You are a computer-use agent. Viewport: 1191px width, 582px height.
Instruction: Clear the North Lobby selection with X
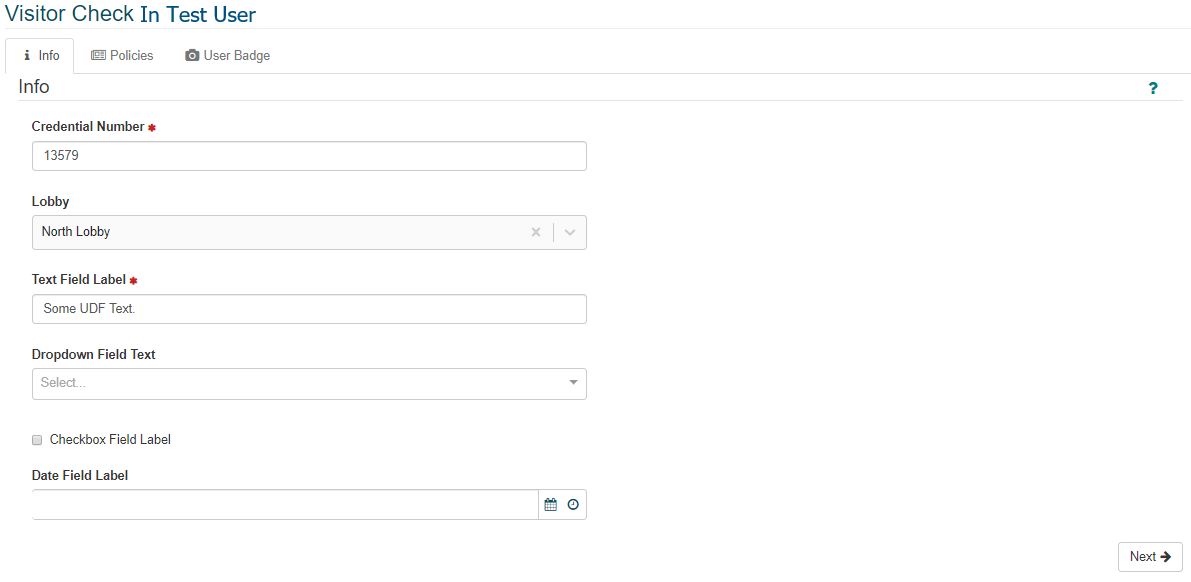click(x=535, y=232)
